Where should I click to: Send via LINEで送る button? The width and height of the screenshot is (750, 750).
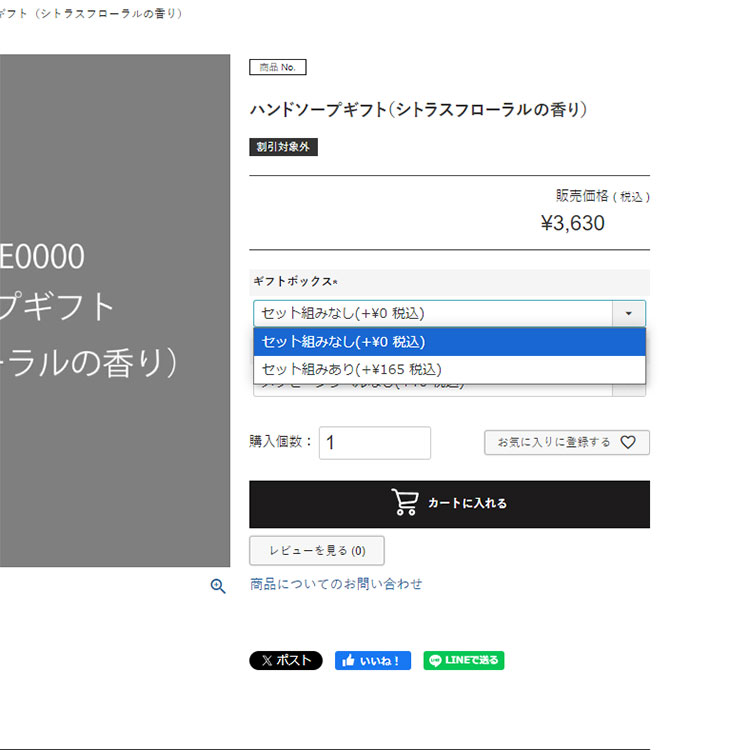[x=463, y=661]
